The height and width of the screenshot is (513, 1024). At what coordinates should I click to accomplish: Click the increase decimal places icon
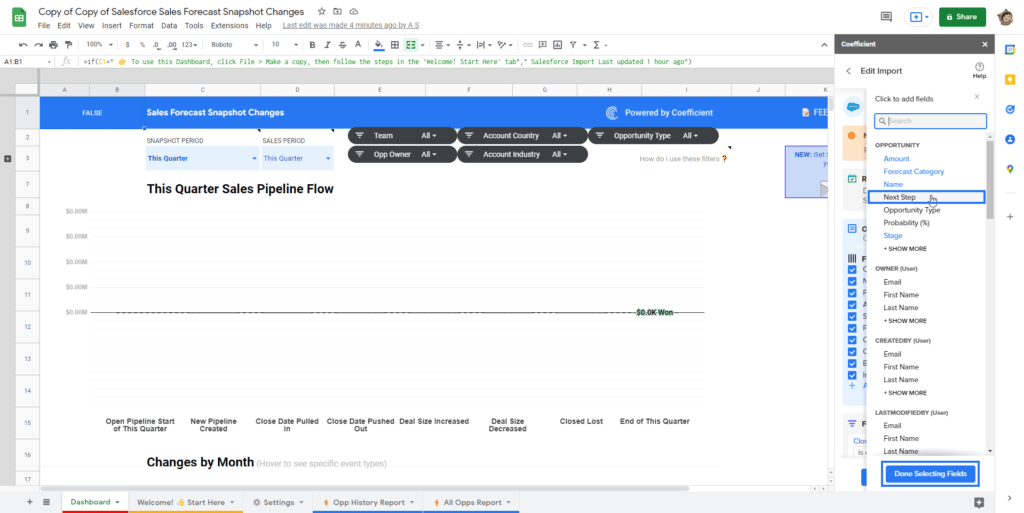pyautogui.click(x=172, y=44)
